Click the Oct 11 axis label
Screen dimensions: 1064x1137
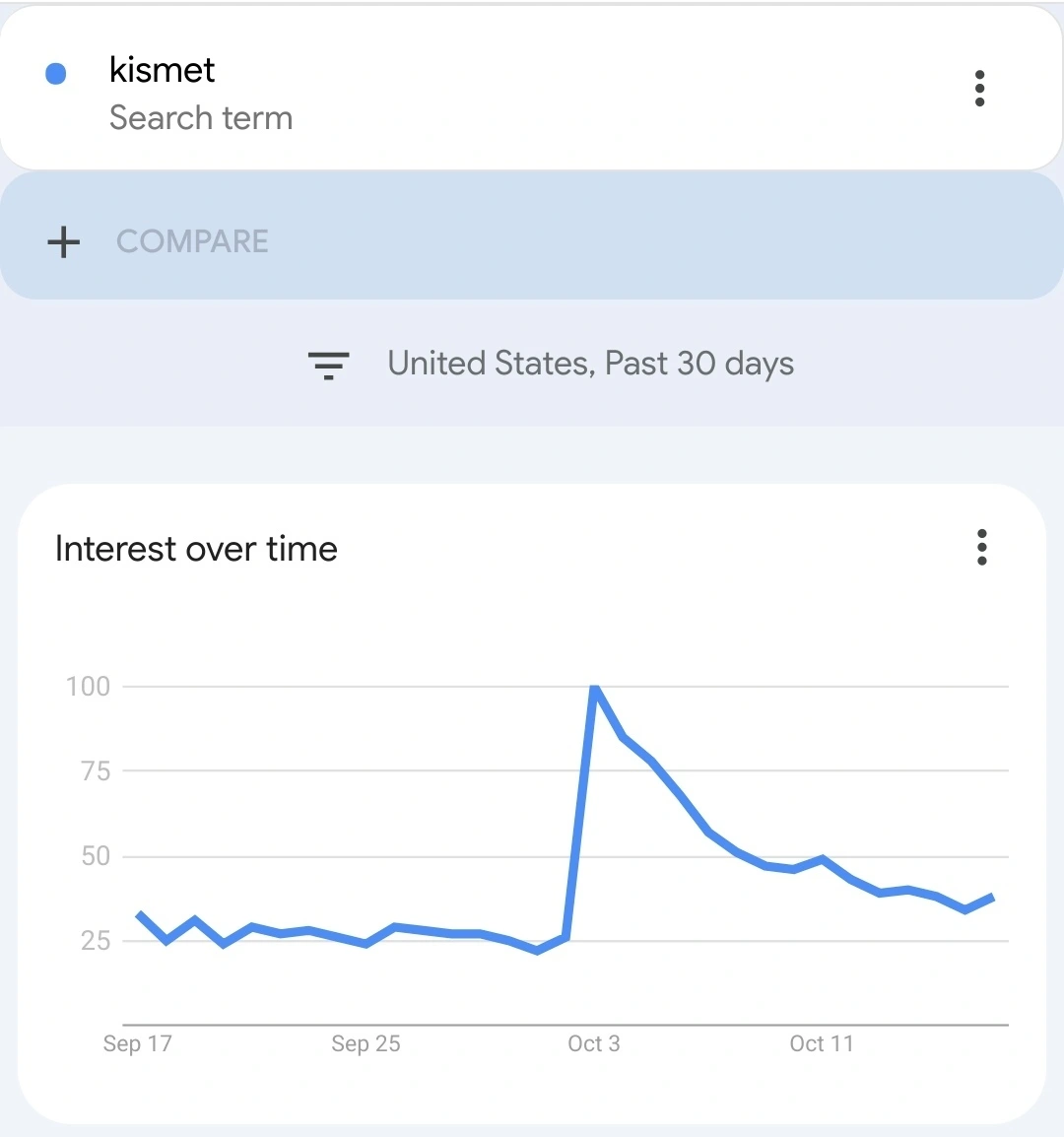822,1044
